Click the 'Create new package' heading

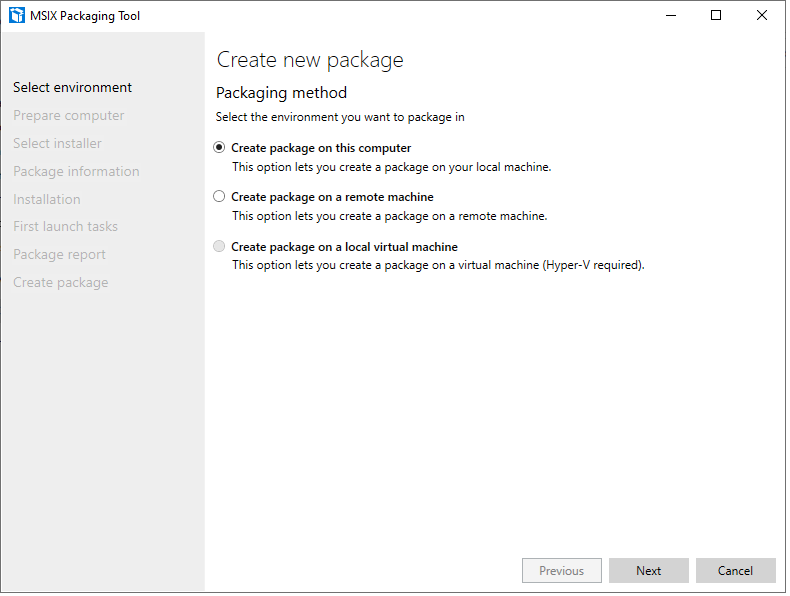coord(310,60)
